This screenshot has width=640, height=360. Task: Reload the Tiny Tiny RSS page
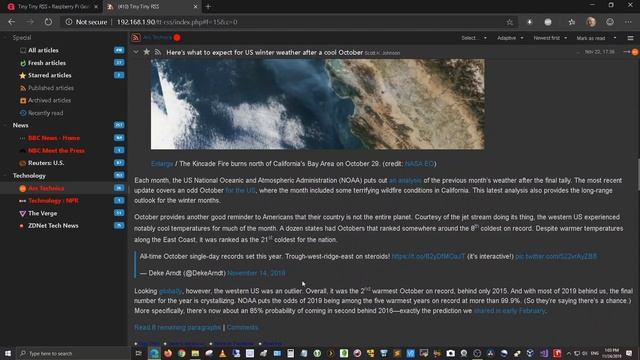coord(48,22)
